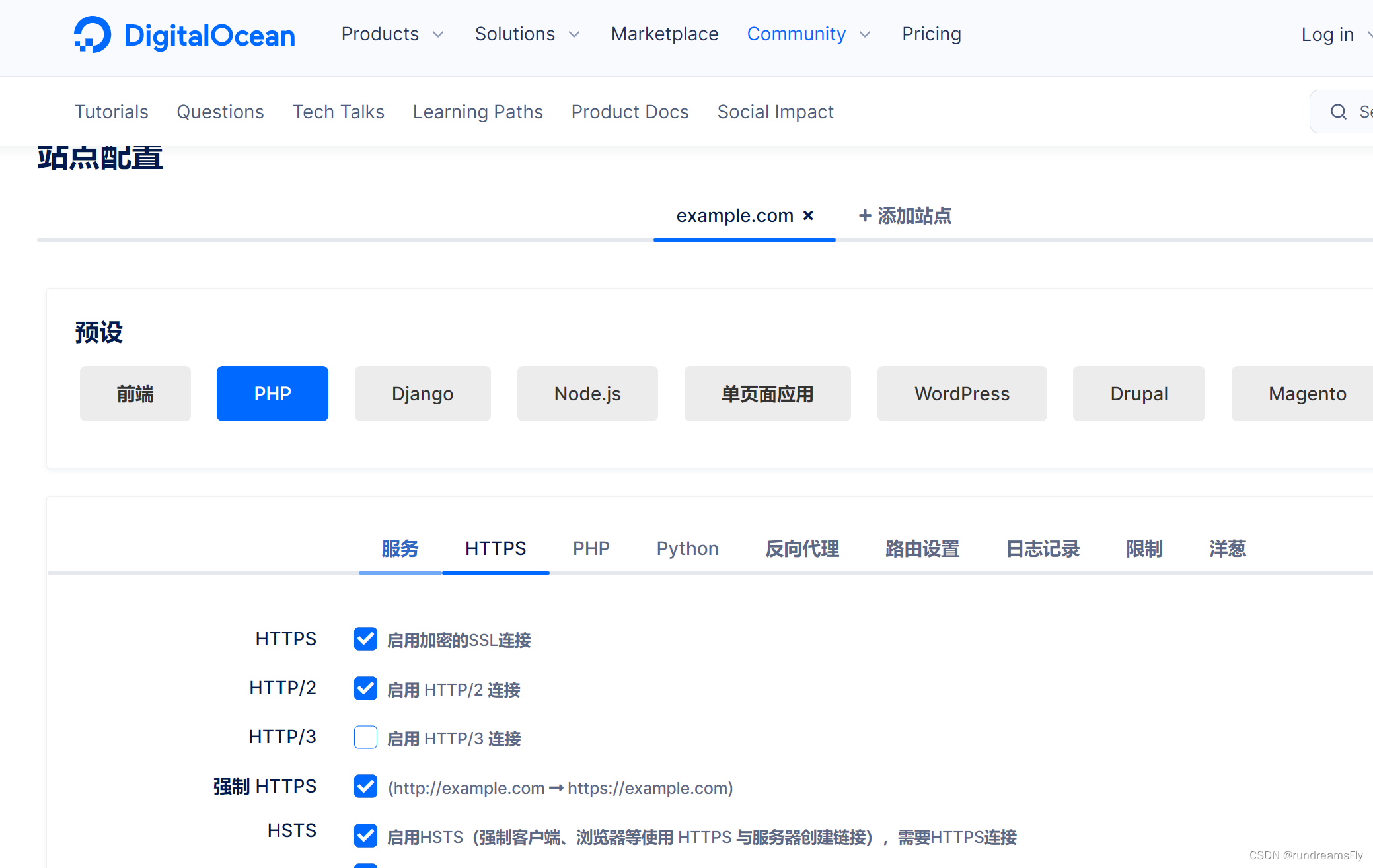The image size is (1373, 868).
Task: Open Social Impact link
Action: pyautogui.click(x=776, y=112)
